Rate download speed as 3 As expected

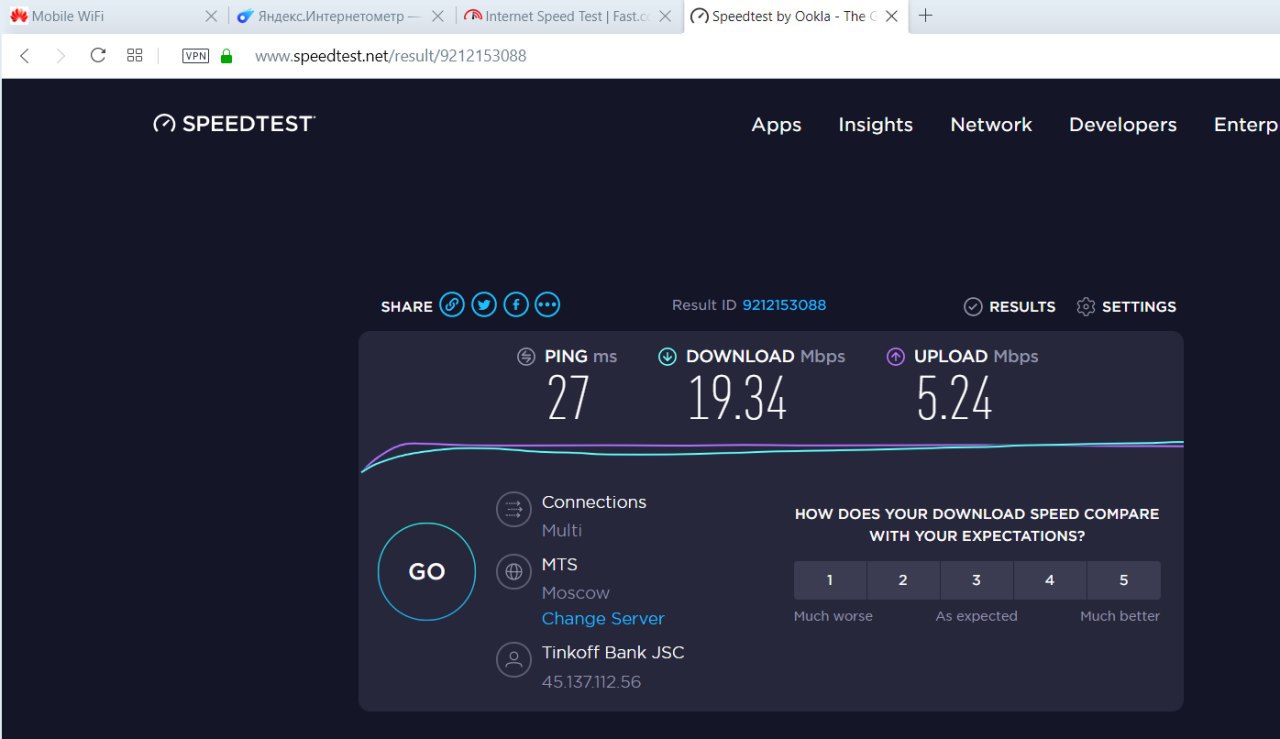click(x=976, y=580)
